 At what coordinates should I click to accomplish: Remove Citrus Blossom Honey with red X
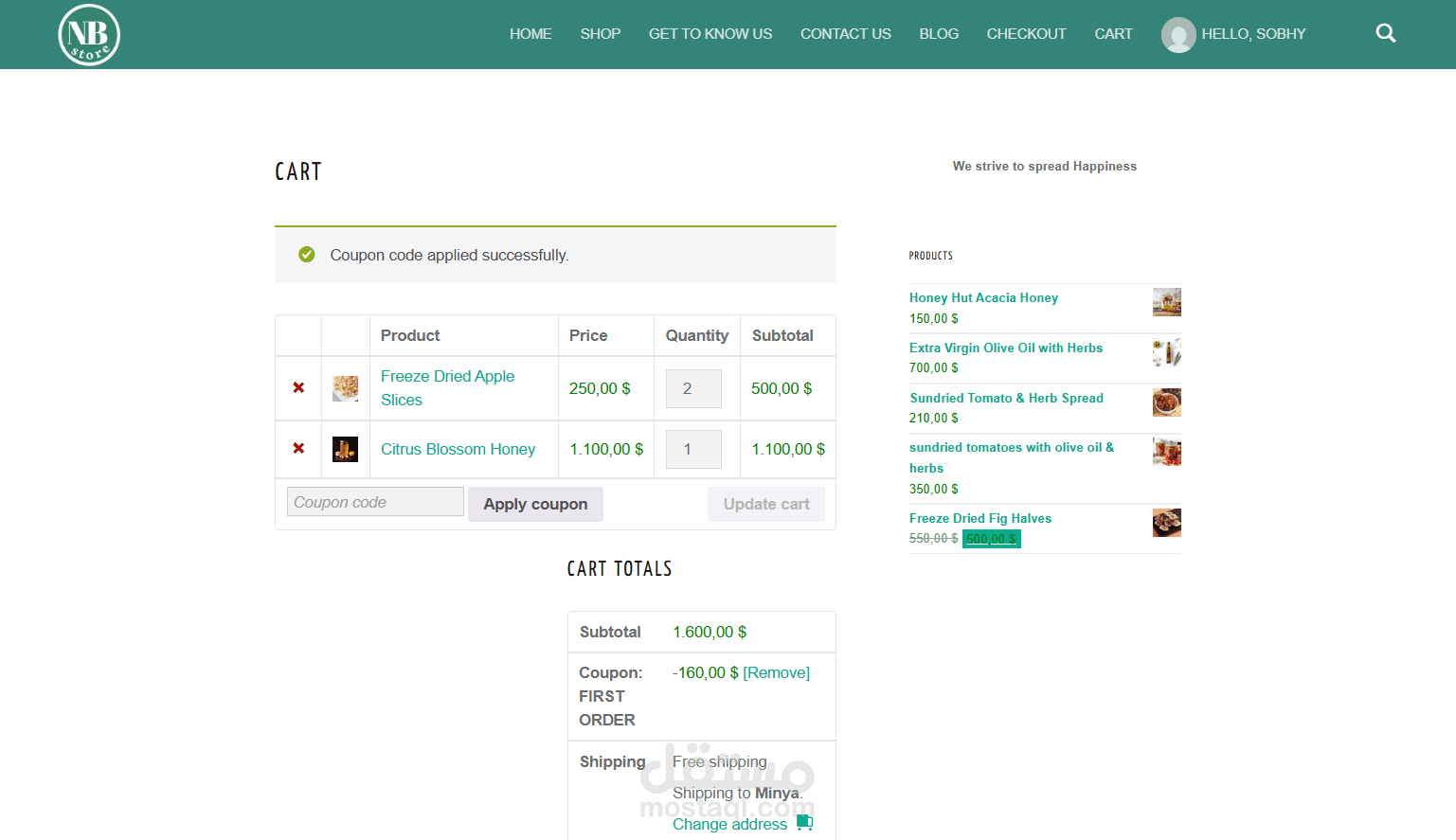[298, 448]
